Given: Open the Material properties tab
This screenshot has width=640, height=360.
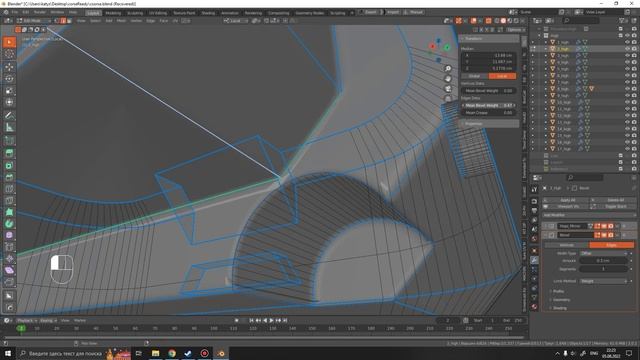Looking at the screenshot, I should click(534, 307).
